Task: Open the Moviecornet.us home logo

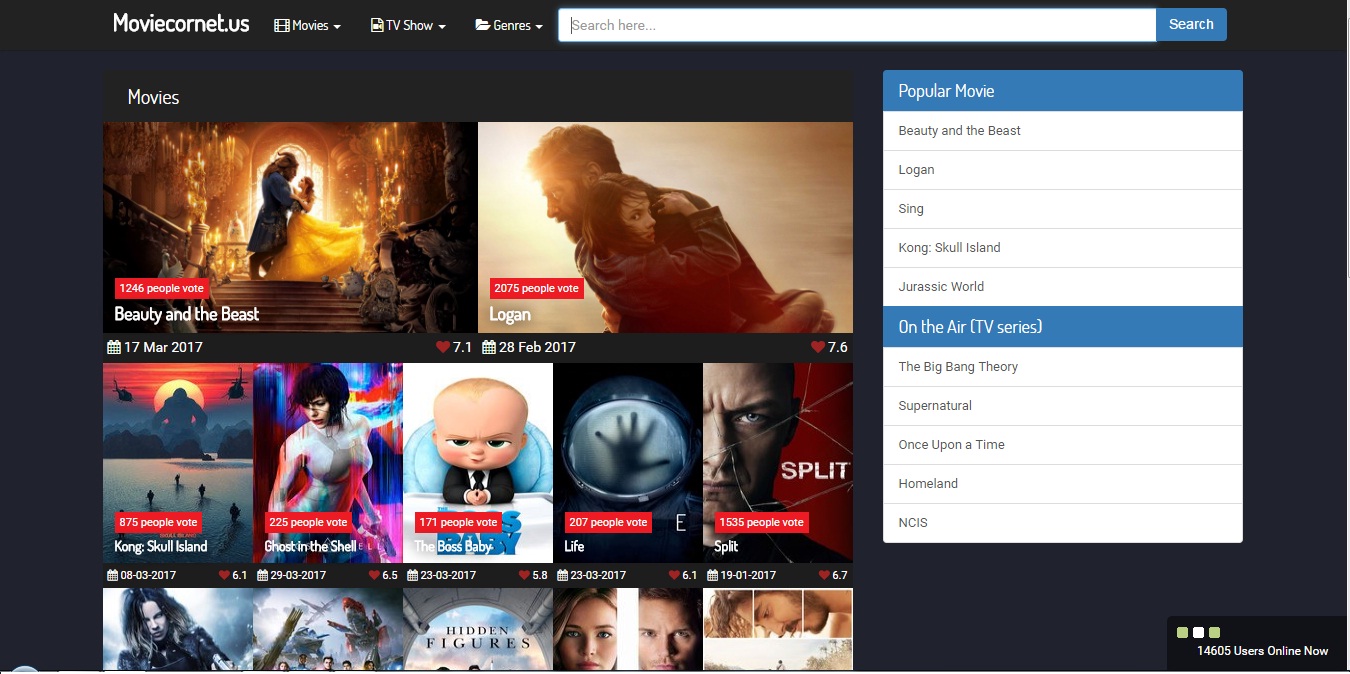Action: coord(181,23)
